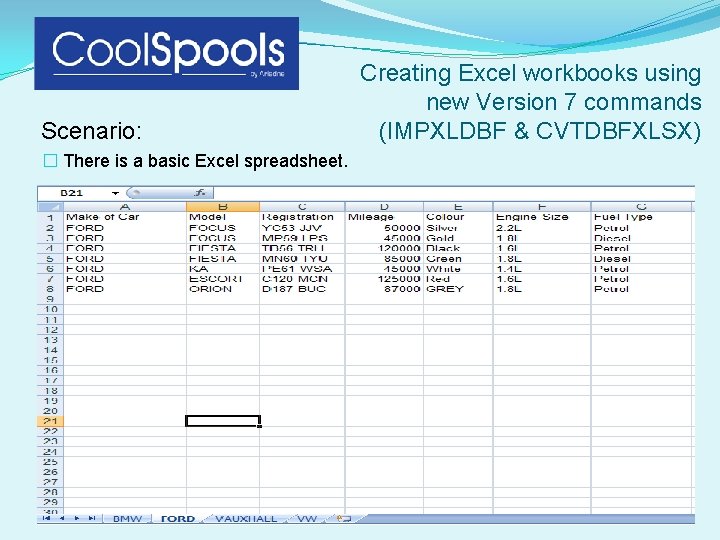Go to previous sheet navigation arrow

(62, 518)
